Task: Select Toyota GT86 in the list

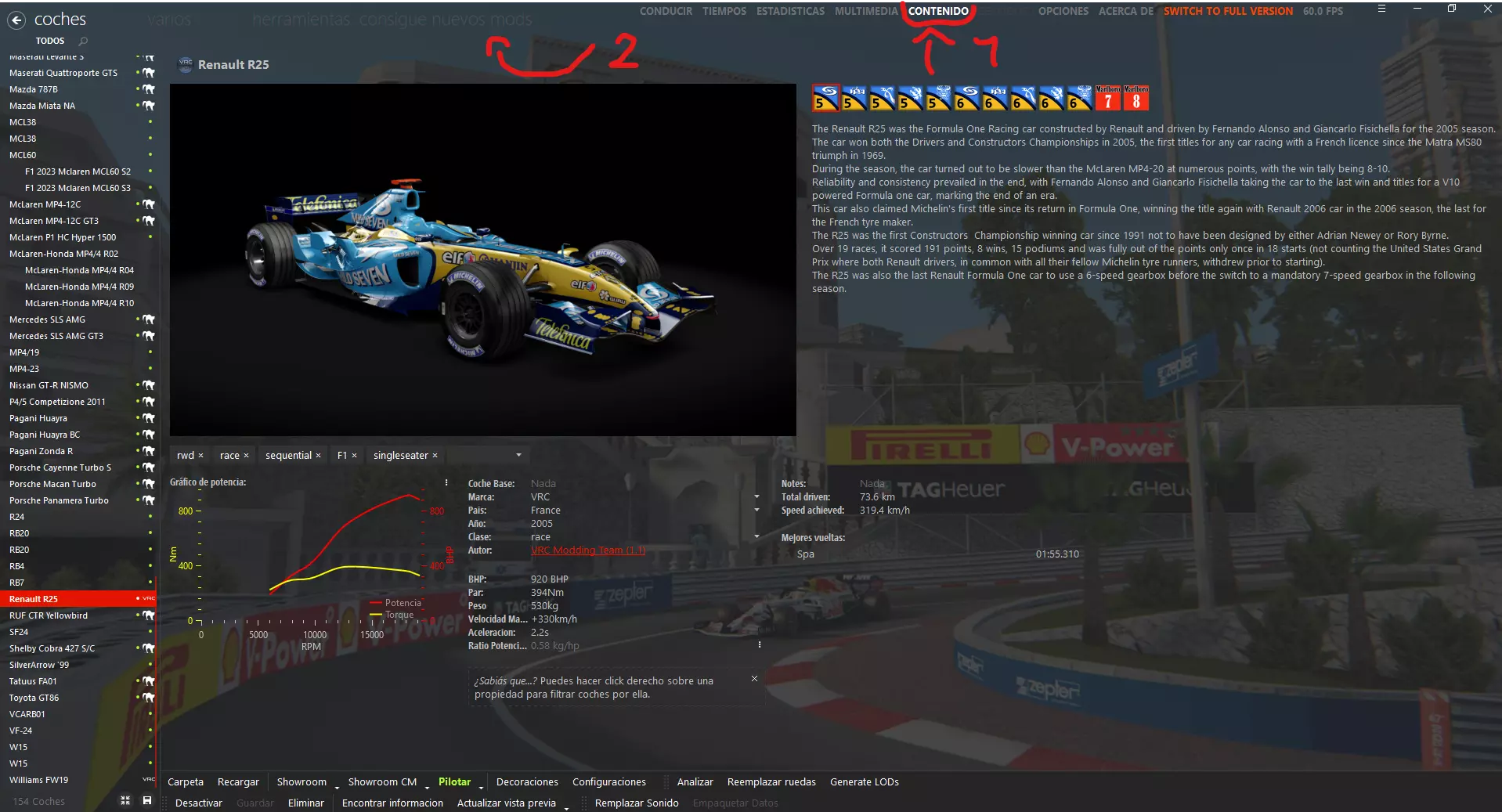Action: pos(78,698)
